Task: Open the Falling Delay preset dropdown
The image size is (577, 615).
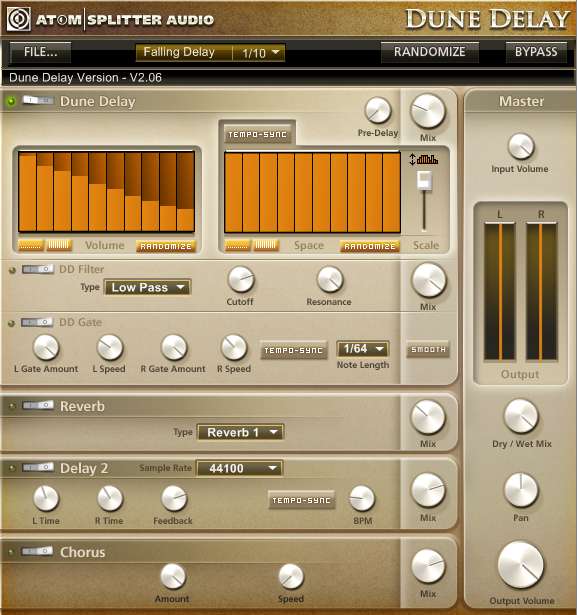Action: (x=210, y=52)
